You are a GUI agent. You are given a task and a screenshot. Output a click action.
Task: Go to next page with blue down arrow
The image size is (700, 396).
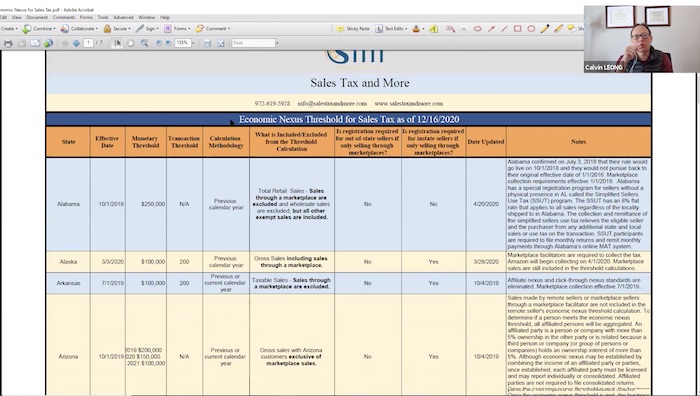(x=76, y=43)
